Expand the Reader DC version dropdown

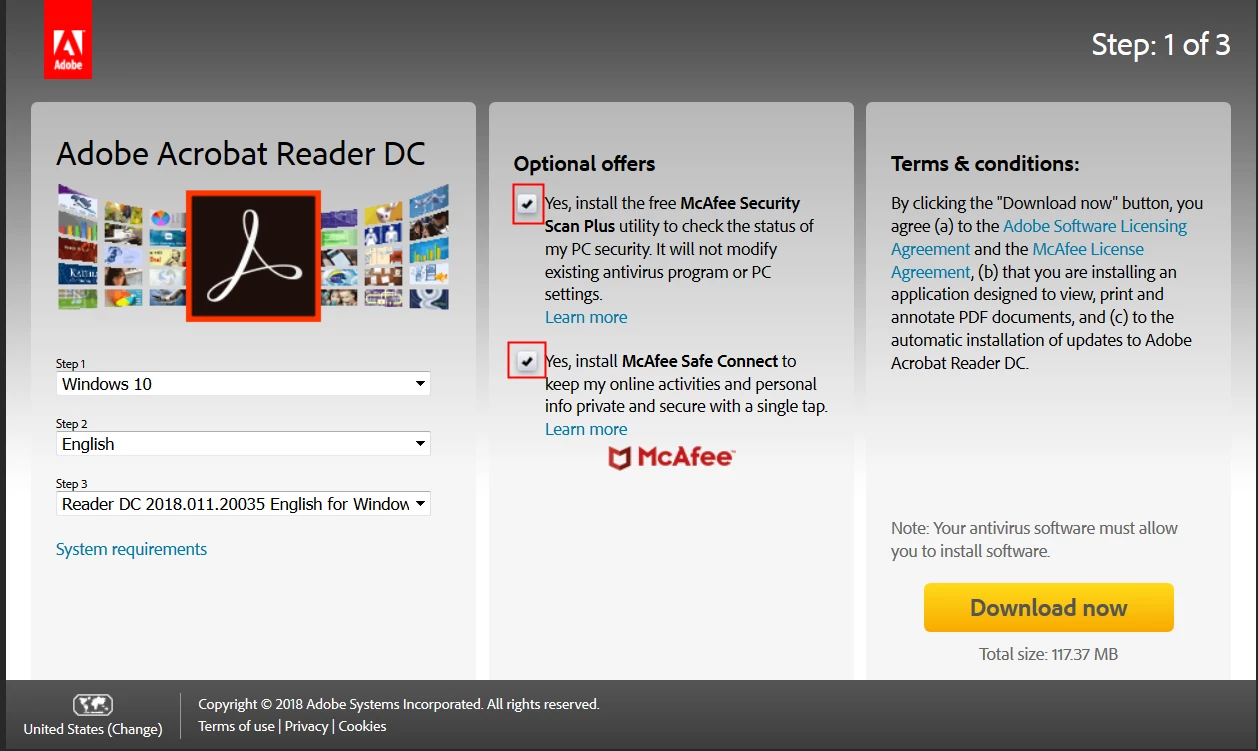coord(243,504)
